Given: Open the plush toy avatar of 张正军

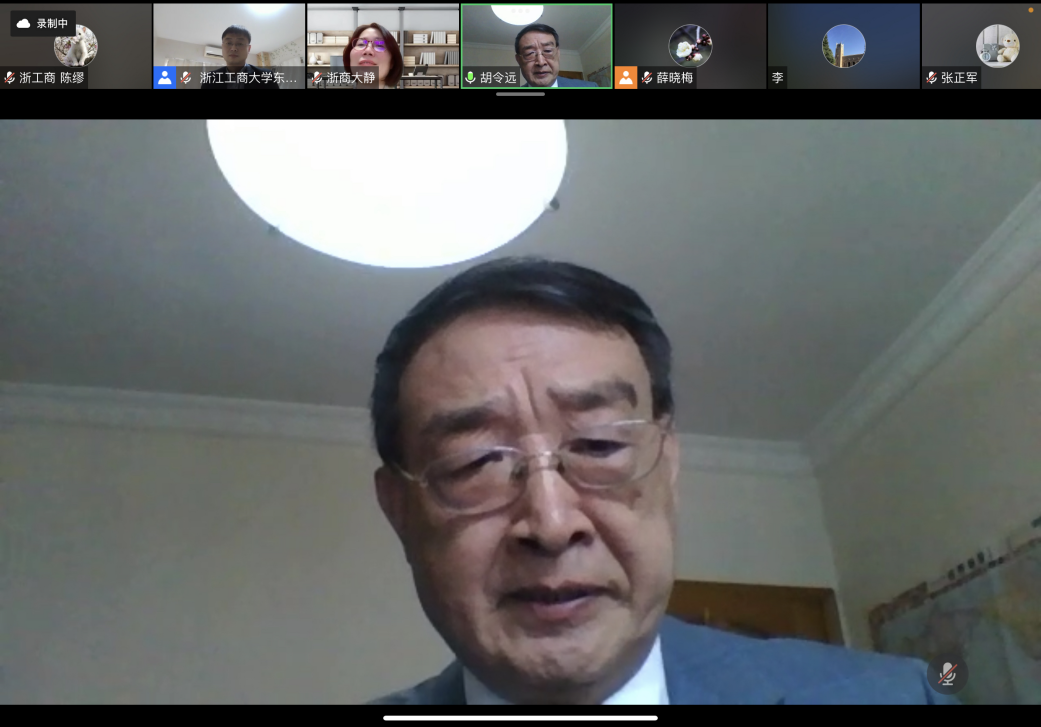Looking at the screenshot, I should point(997,46).
